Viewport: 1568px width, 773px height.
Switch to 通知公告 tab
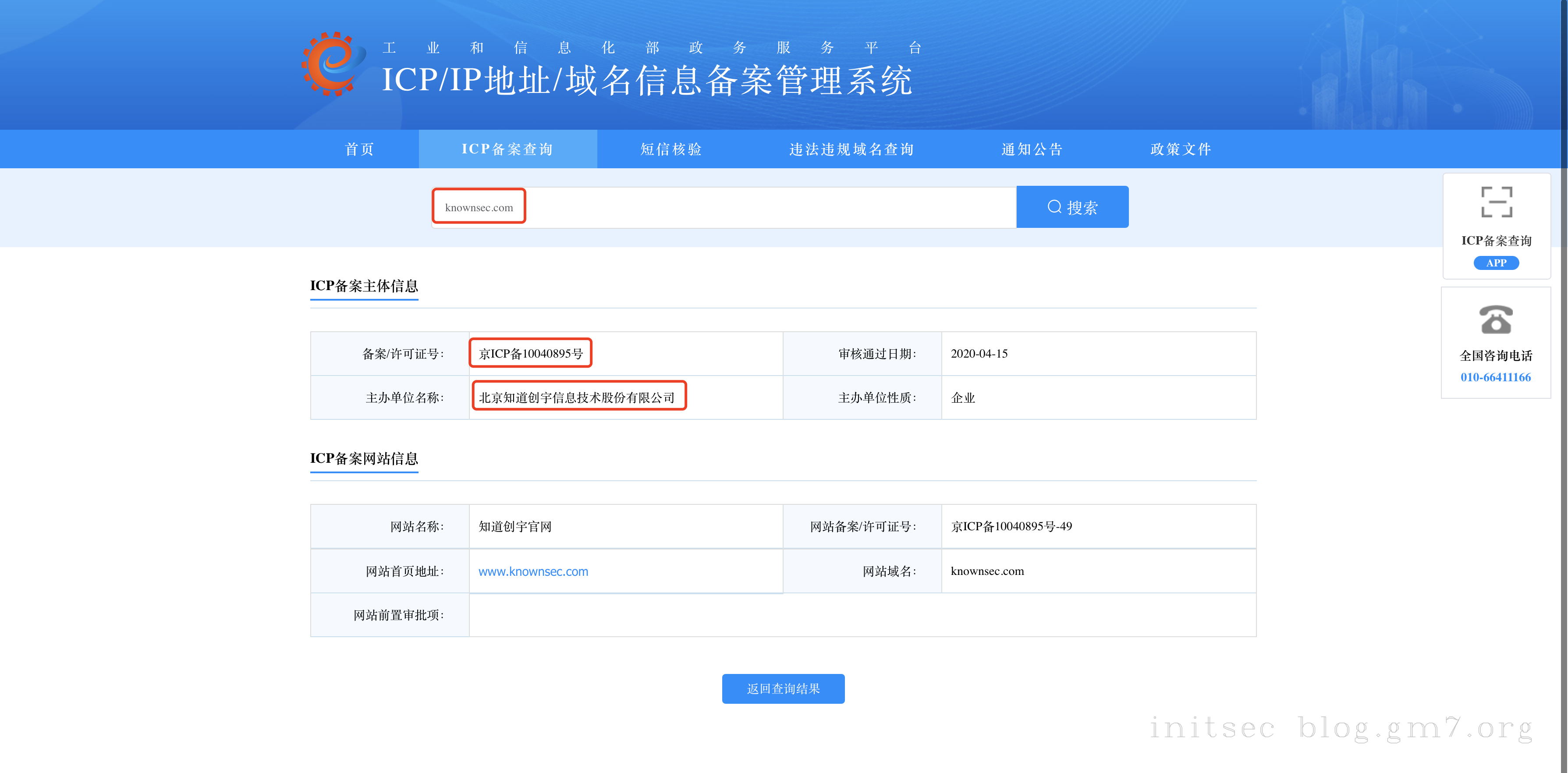[1032, 149]
